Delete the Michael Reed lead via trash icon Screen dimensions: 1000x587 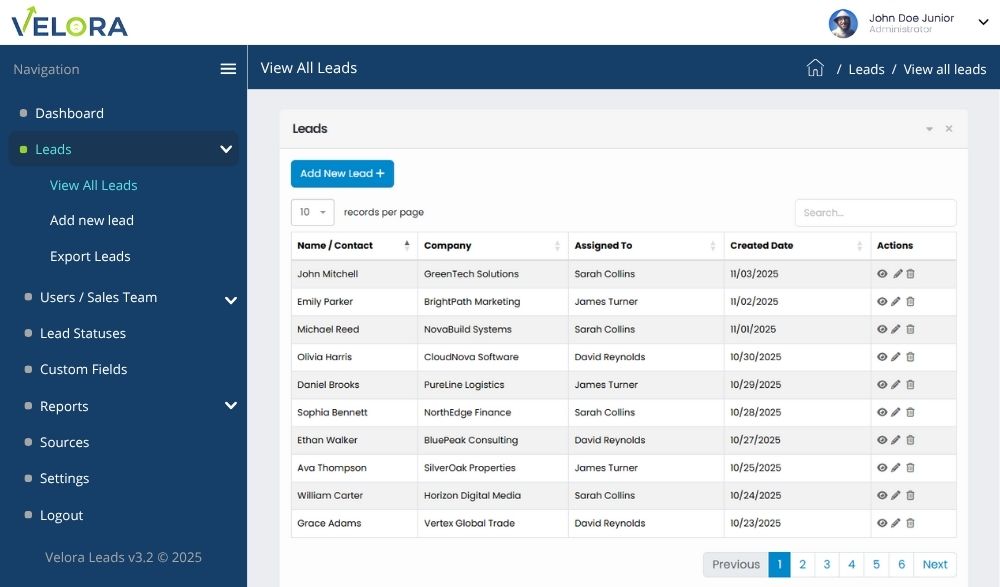coord(910,329)
